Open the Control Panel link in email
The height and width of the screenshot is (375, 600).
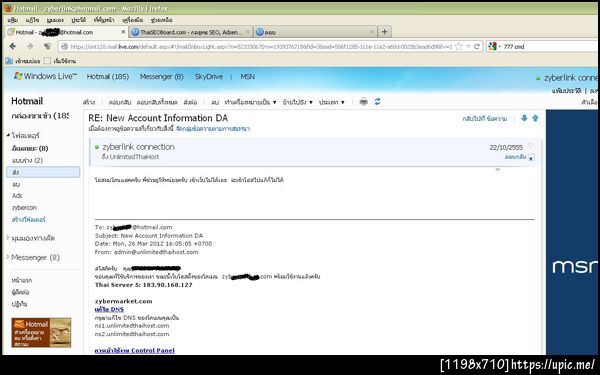(x=135, y=350)
